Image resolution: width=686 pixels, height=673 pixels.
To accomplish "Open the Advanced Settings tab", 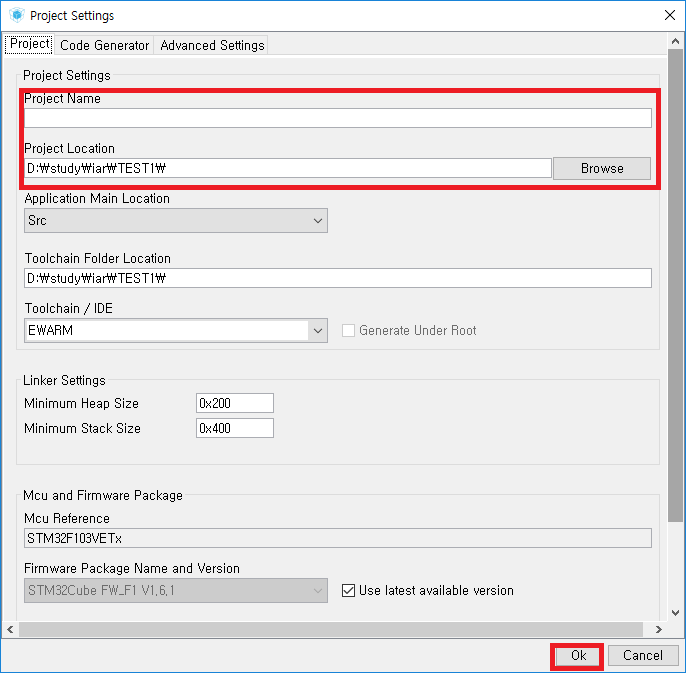I will (212, 45).
